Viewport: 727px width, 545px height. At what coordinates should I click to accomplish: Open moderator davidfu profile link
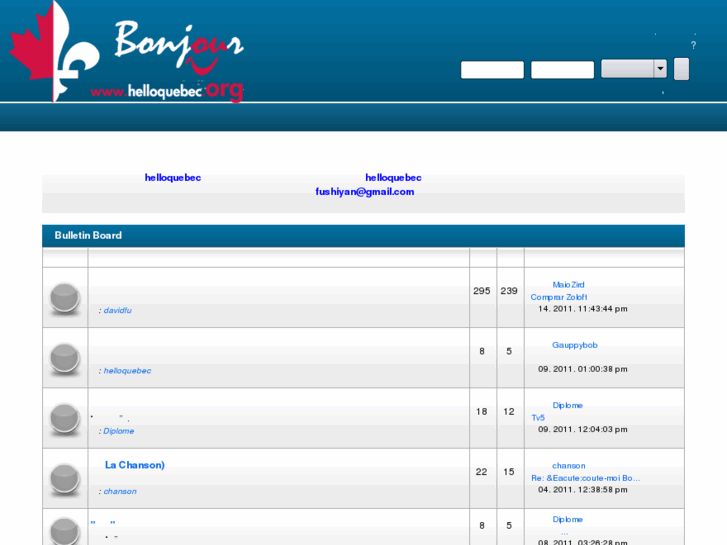pos(118,310)
